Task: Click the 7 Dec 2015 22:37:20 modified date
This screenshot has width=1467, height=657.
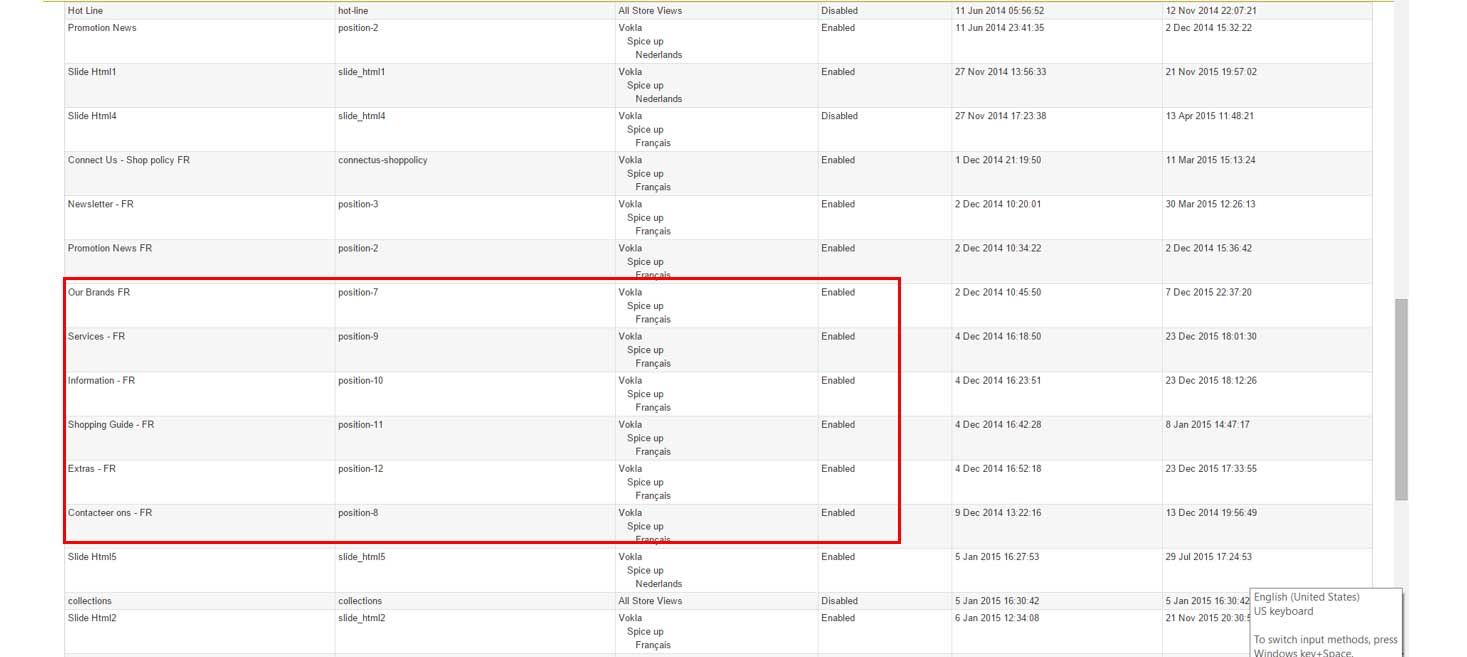Action: tap(1208, 293)
